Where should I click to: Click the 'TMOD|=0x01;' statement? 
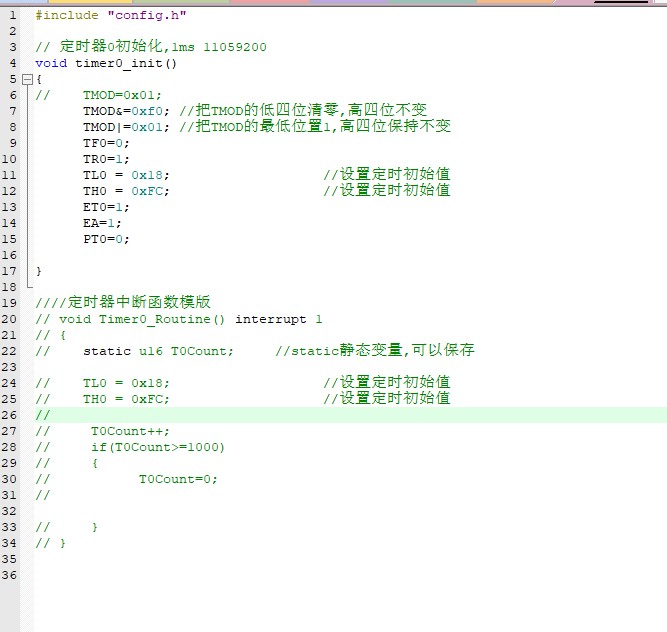click(x=126, y=127)
